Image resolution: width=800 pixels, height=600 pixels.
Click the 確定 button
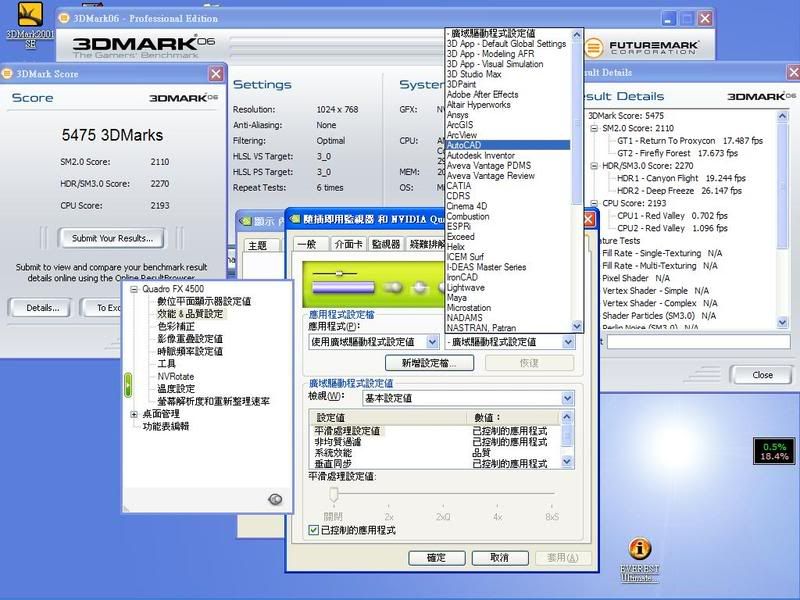point(436,558)
